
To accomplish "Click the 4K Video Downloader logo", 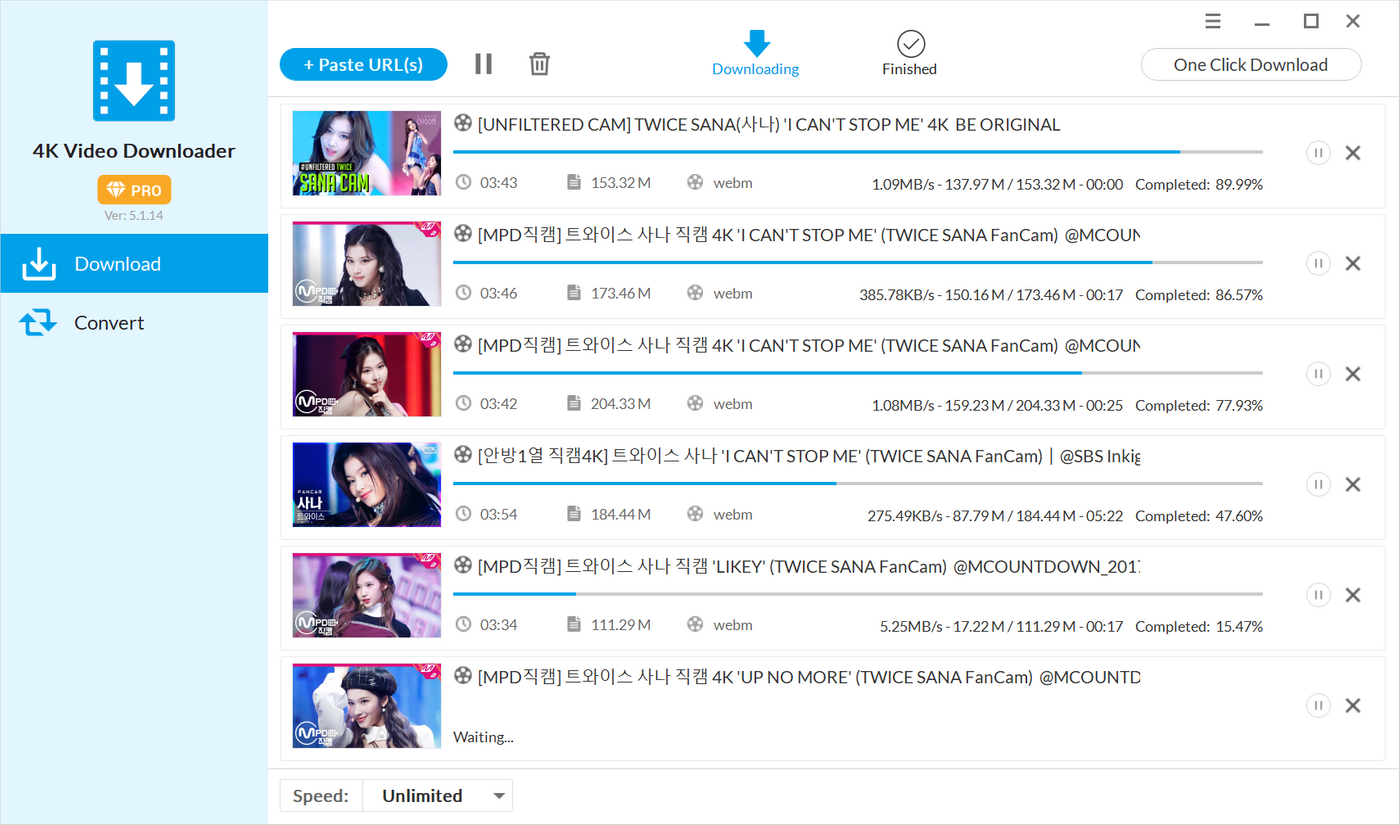I will [x=134, y=81].
